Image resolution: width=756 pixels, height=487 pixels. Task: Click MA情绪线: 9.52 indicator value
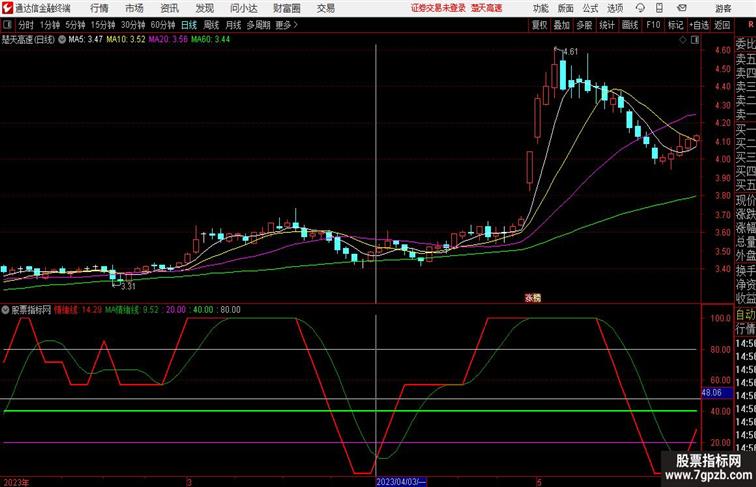click(x=132, y=310)
